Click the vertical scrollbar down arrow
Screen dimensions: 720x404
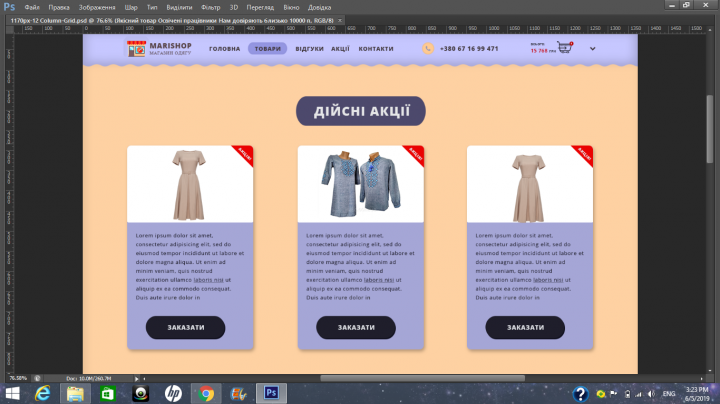pos(710,370)
